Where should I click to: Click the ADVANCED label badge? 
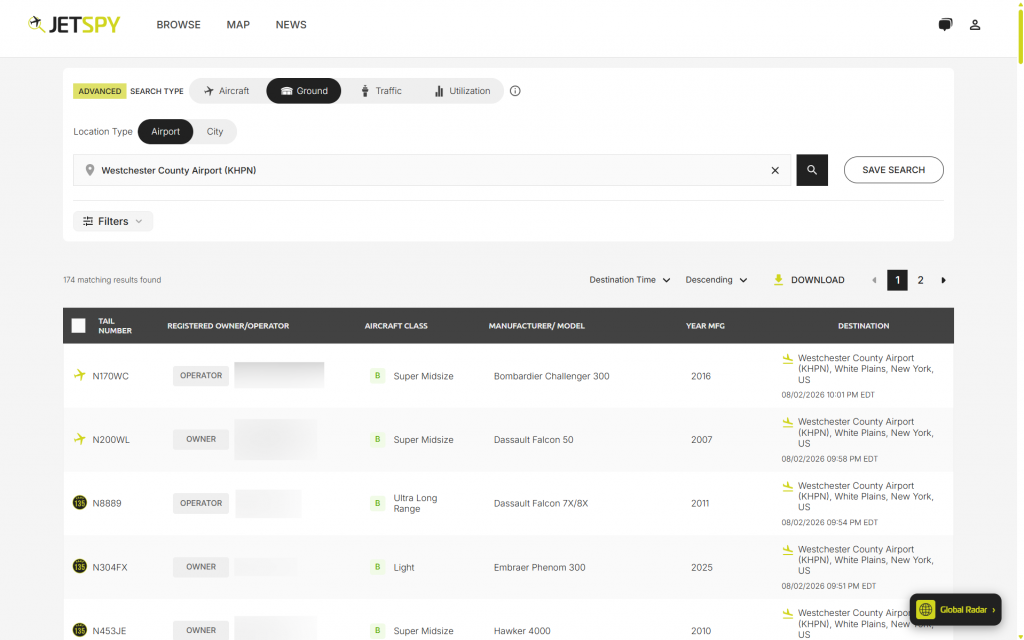(99, 91)
